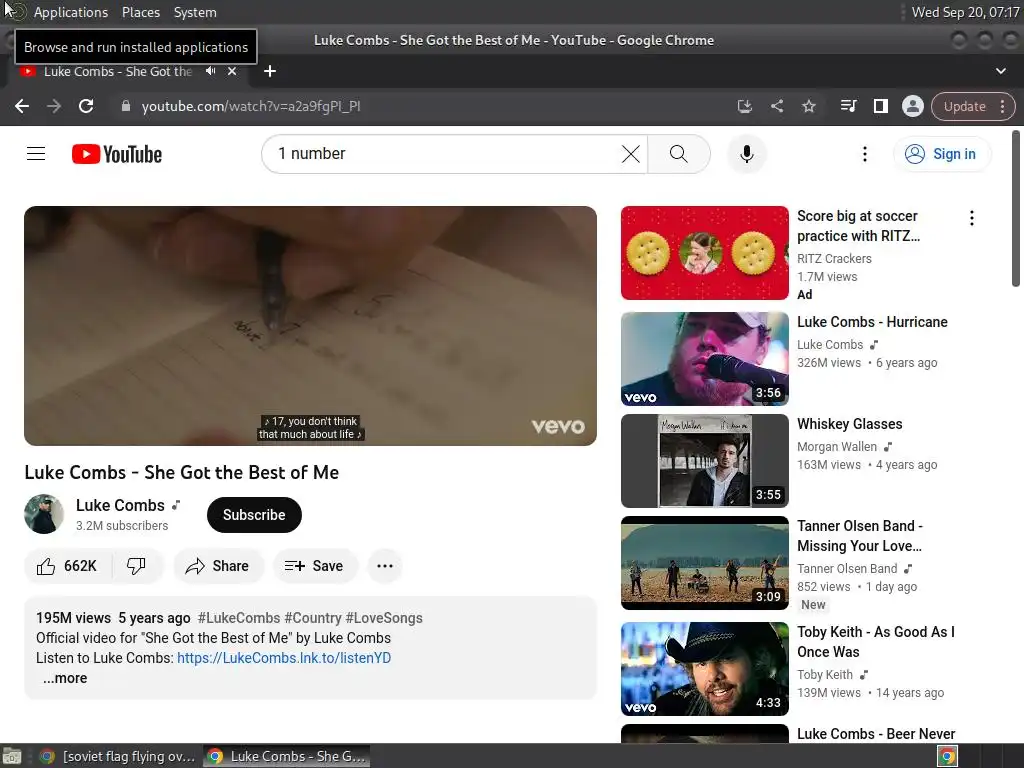Viewport: 1024px width, 768px height.
Task: Open a new tab with plus button
Action: click(x=270, y=71)
